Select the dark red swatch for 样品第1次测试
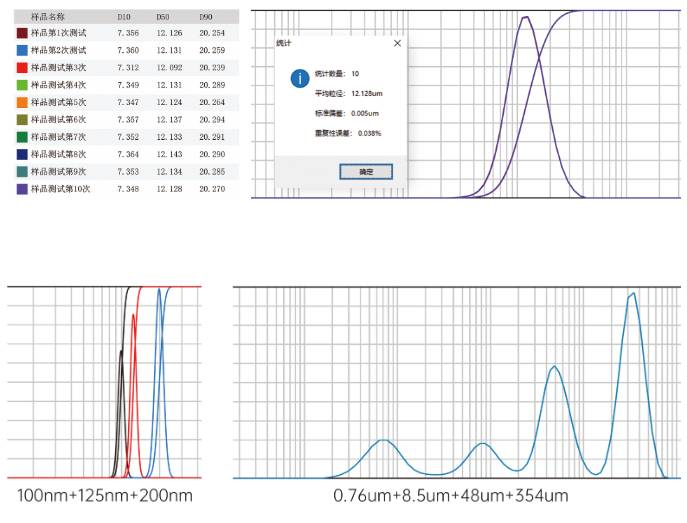Image resolution: width=687 pixels, height=523 pixels. (x=22, y=33)
